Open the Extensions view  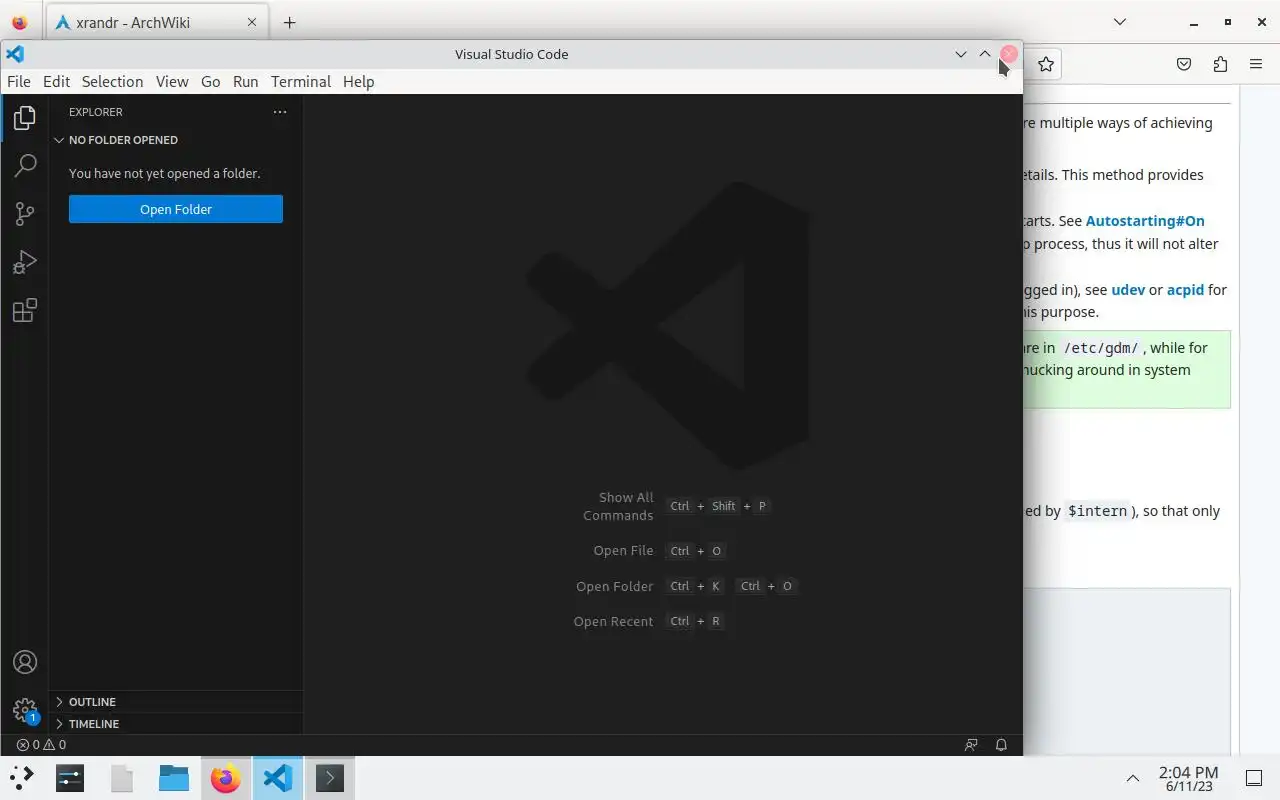(x=25, y=310)
